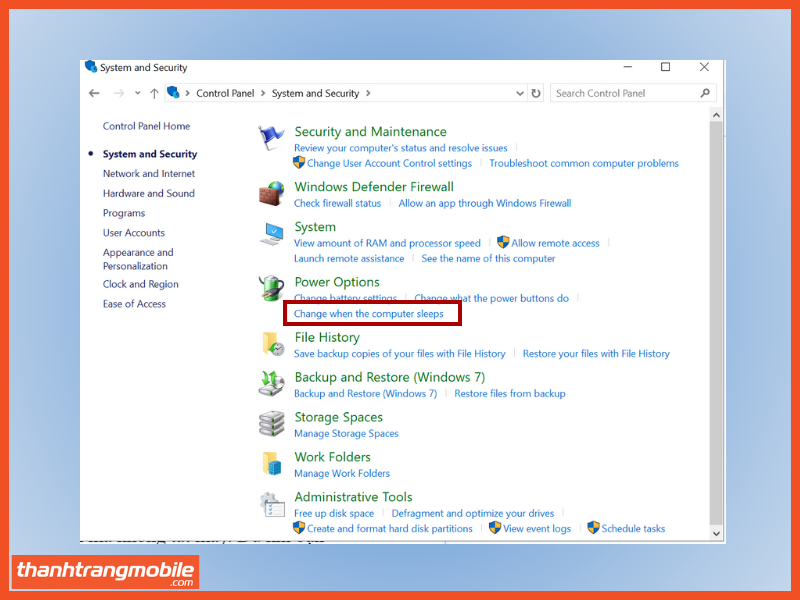The height and width of the screenshot is (600, 800).
Task: Click Manage Work Folders link
Action: click(342, 473)
